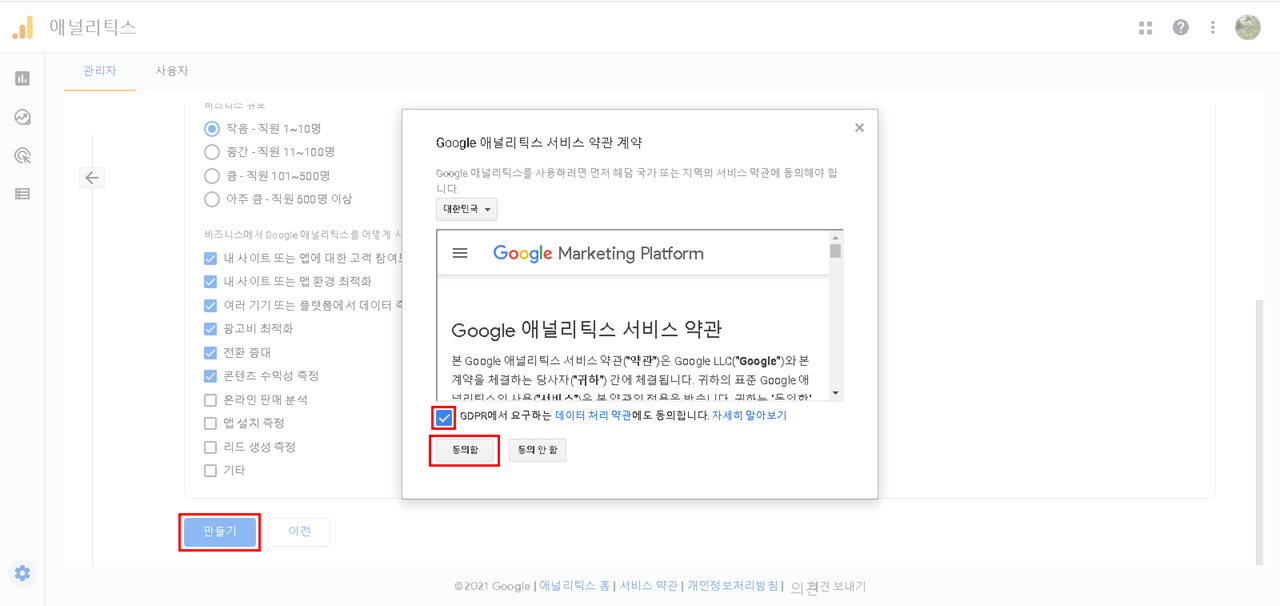The height and width of the screenshot is (606, 1280).
Task: Check 온라인 판매 분석 checkbox
Action: click(x=210, y=400)
